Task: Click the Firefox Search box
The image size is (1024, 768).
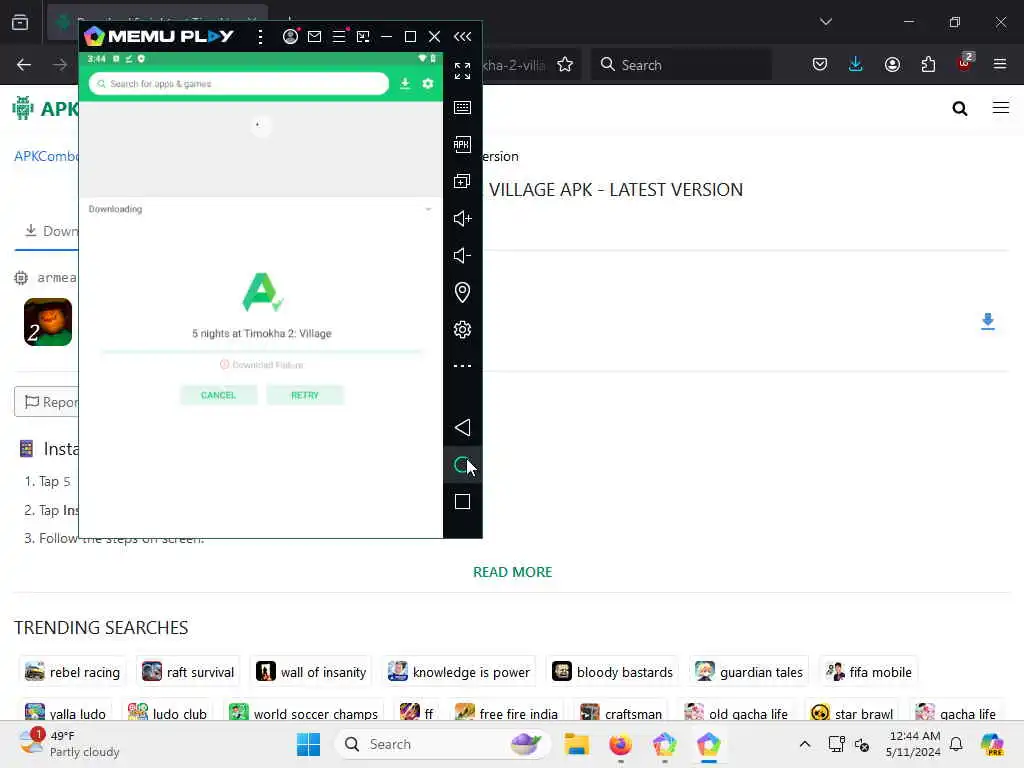Action: (681, 65)
